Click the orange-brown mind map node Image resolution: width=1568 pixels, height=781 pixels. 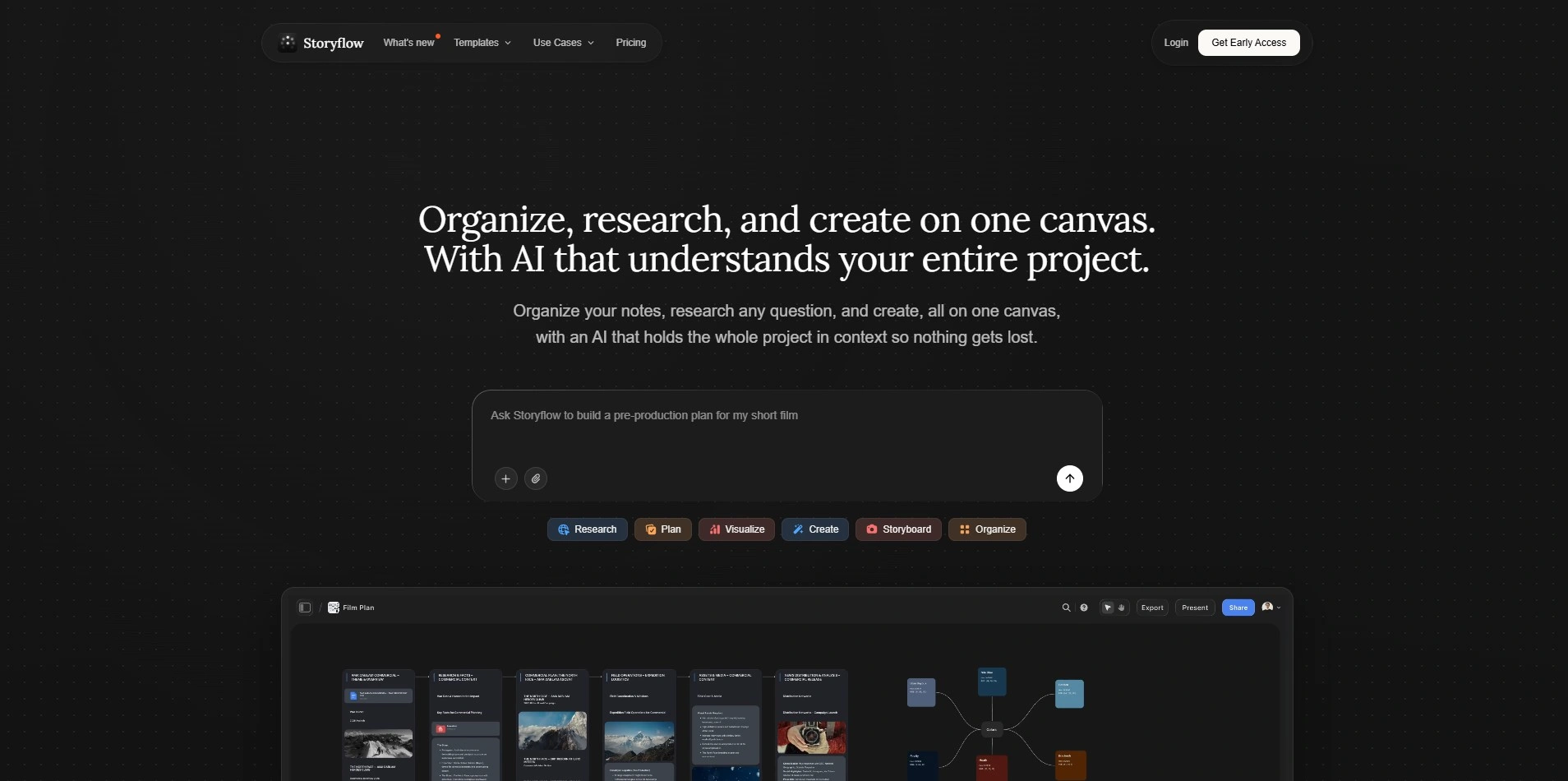1072,765
